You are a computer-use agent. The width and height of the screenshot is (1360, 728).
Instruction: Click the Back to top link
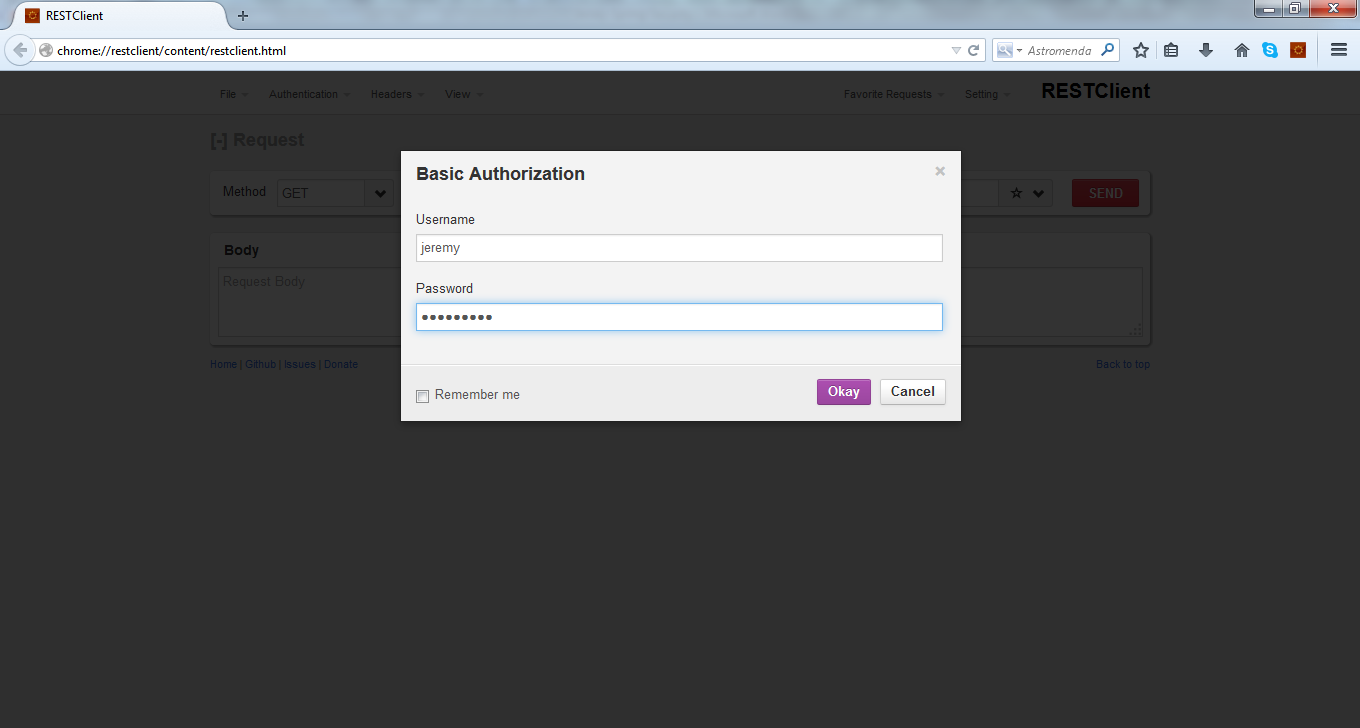pyautogui.click(x=1123, y=365)
